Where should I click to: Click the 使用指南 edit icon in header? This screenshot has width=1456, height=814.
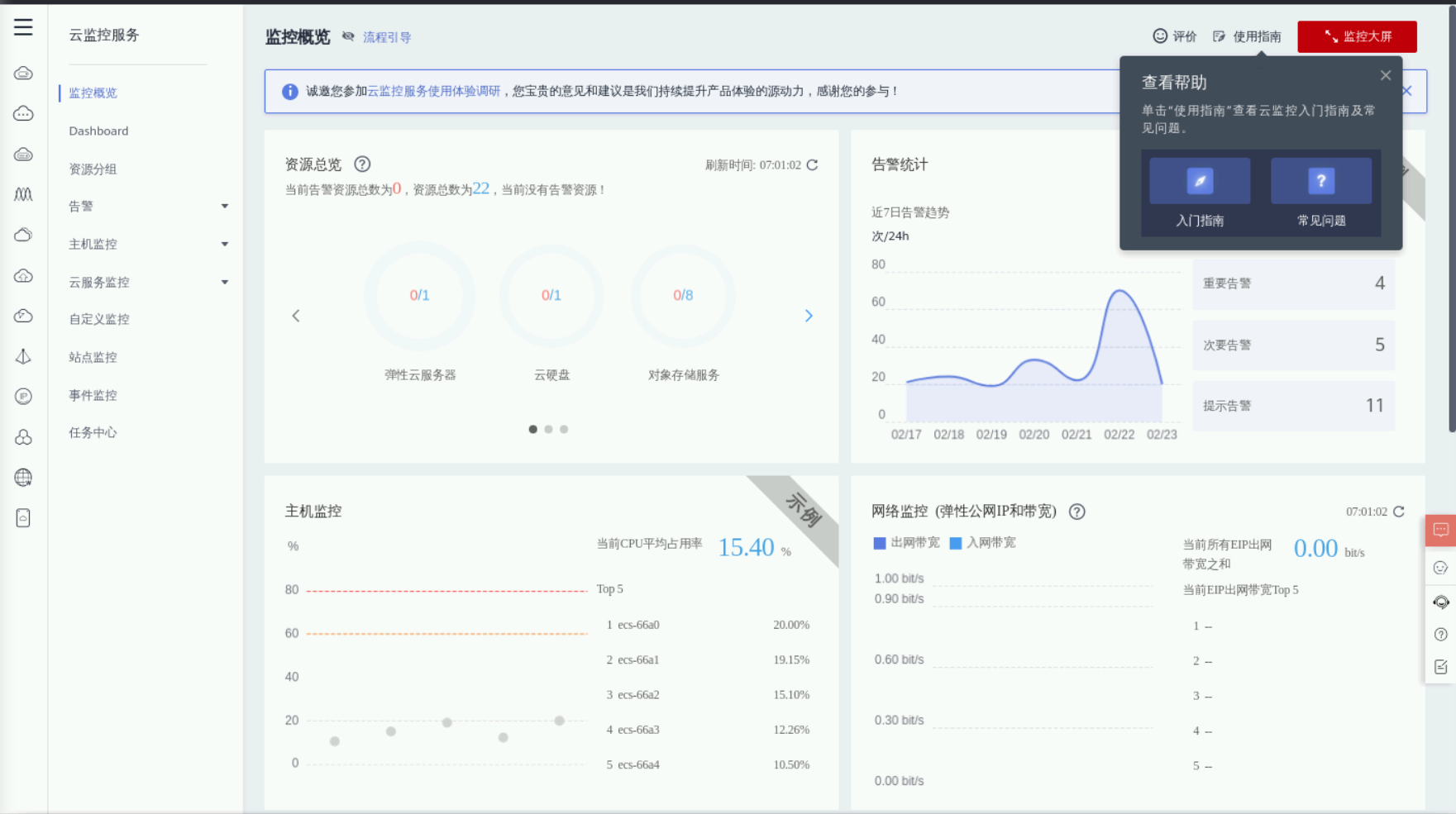pyautogui.click(x=1219, y=36)
